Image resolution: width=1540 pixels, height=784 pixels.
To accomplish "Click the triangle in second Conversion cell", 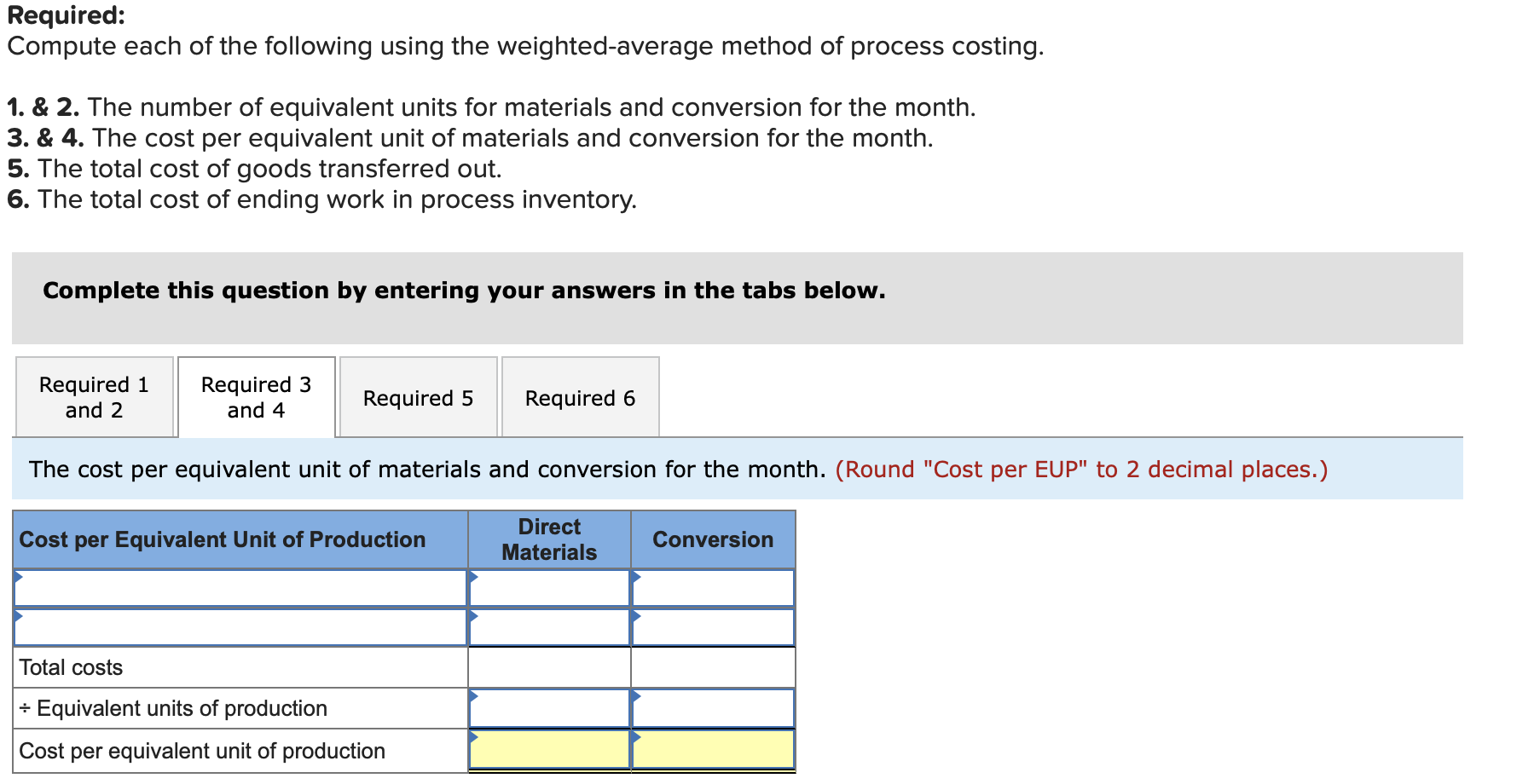I will pyautogui.click(x=637, y=618).
